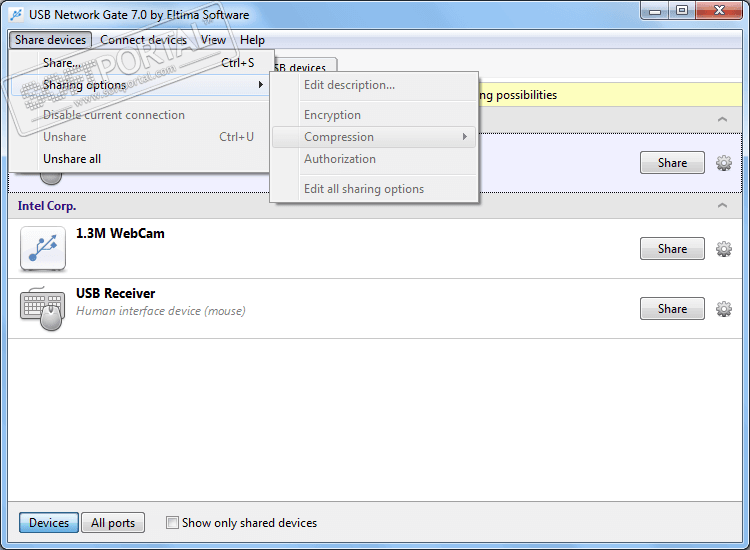750x550 pixels.
Task: Minimize the USB Network Gate window
Action: (655, 11)
